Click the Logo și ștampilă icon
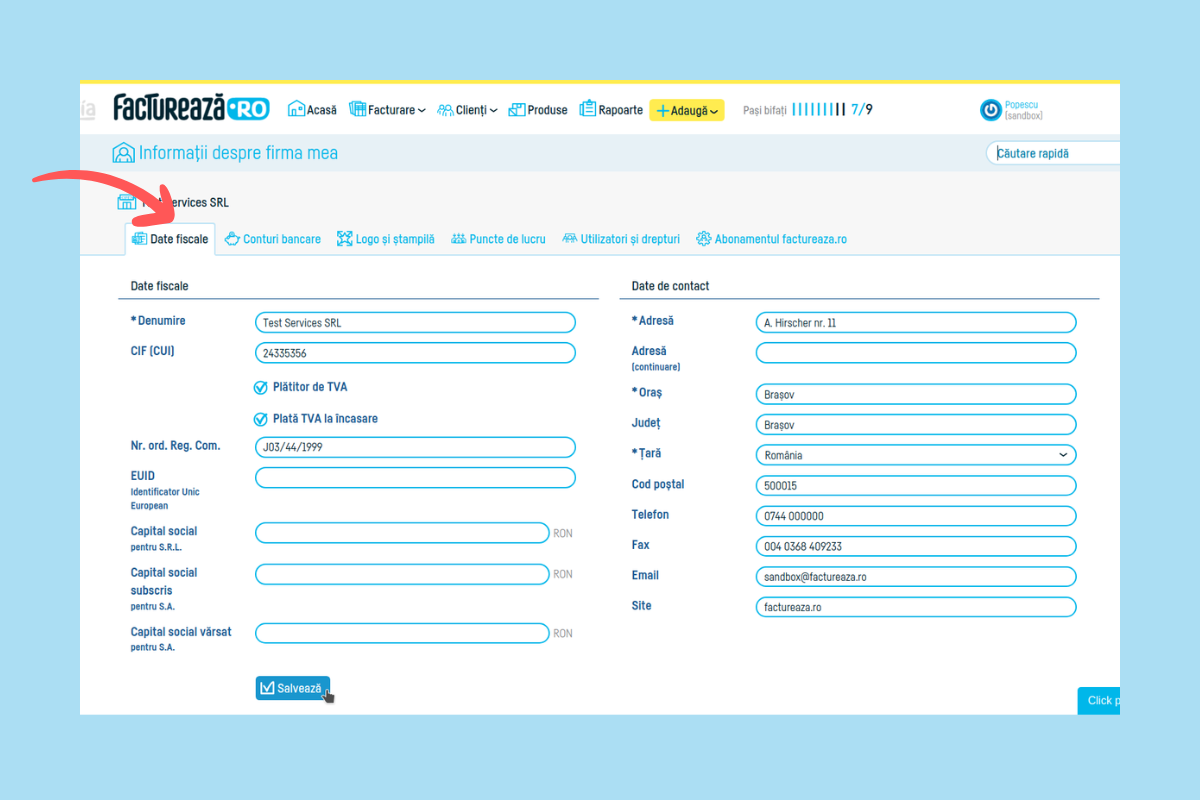Viewport: 1200px width, 800px height. pyautogui.click(x=345, y=239)
